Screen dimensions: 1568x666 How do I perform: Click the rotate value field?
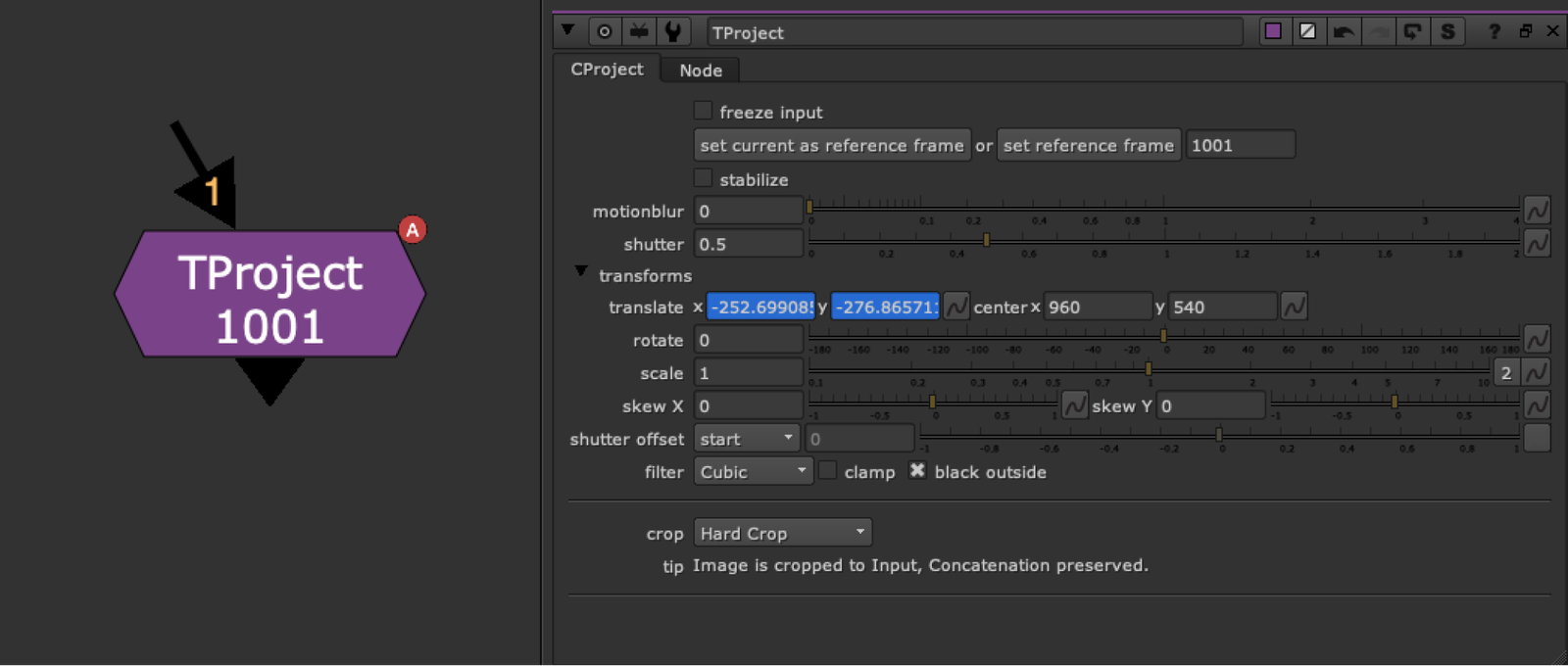point(749,340)
